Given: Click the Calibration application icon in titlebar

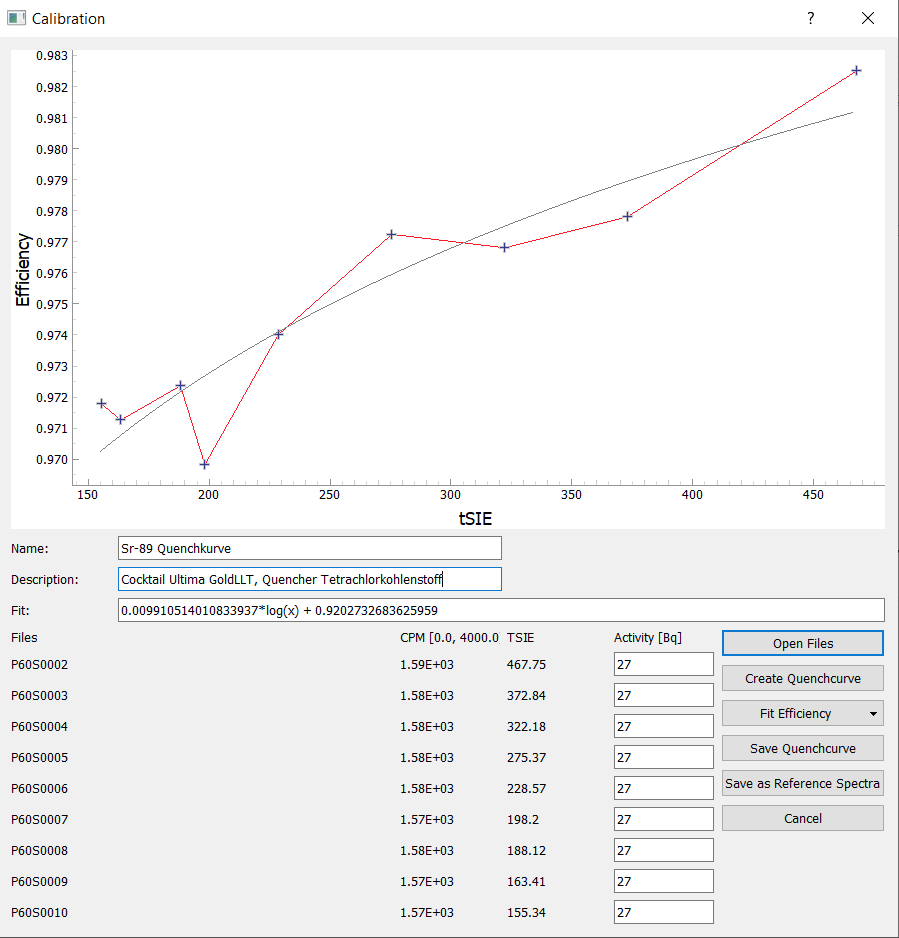Looking at the screenshot, I should (x=15, y=18).
